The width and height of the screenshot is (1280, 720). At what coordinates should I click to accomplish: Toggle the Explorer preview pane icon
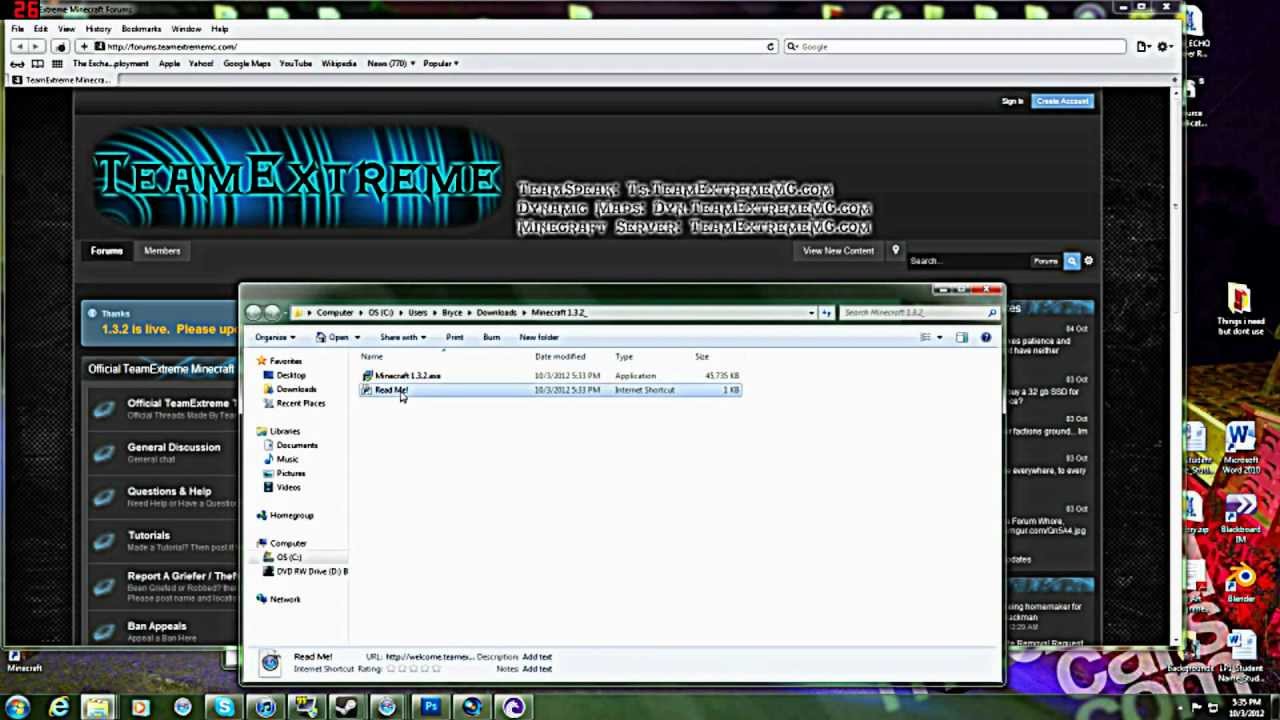click(x=962, y=337)
